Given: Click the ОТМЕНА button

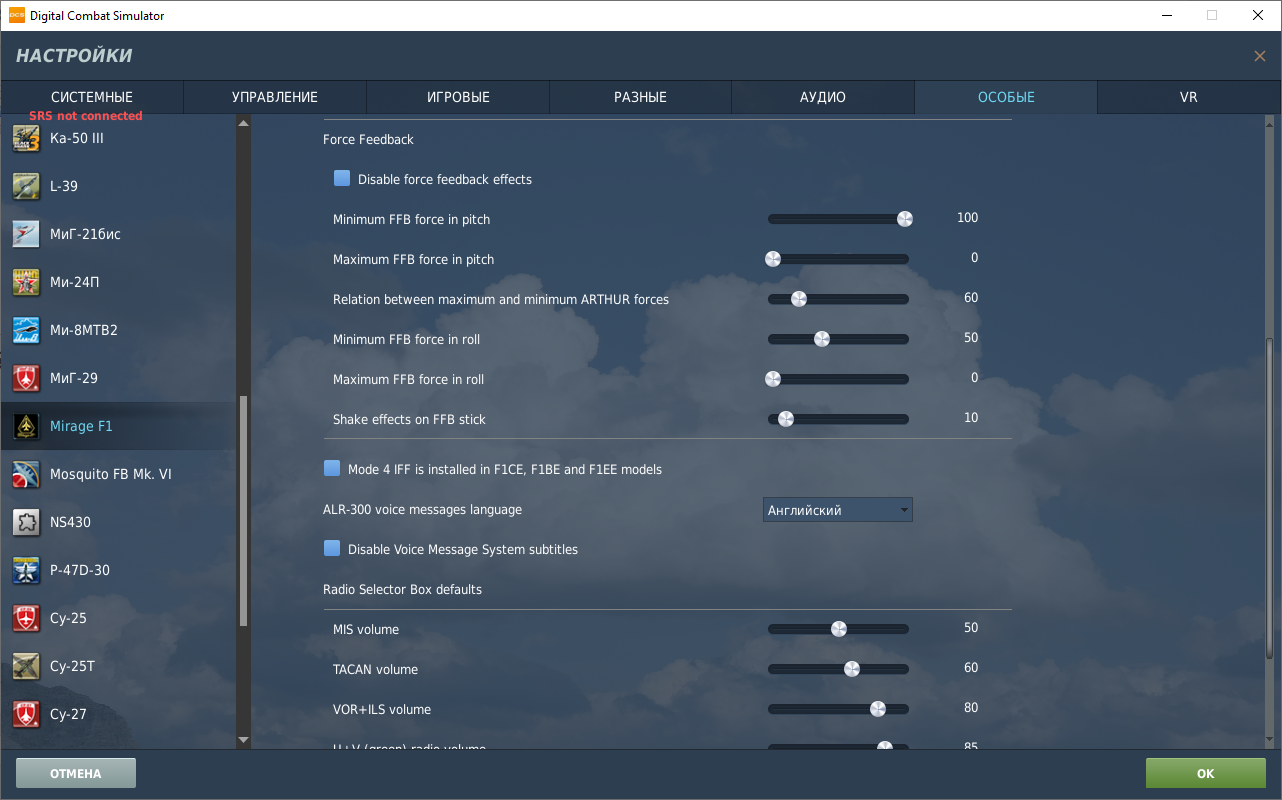Looking at the screenshot, I should click(x=76, y=773).
